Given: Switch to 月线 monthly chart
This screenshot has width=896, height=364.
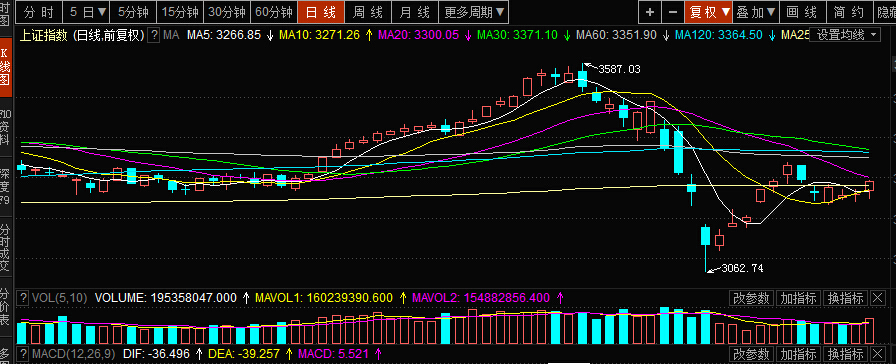Looking at the screenshot, I should pos(415,11).
